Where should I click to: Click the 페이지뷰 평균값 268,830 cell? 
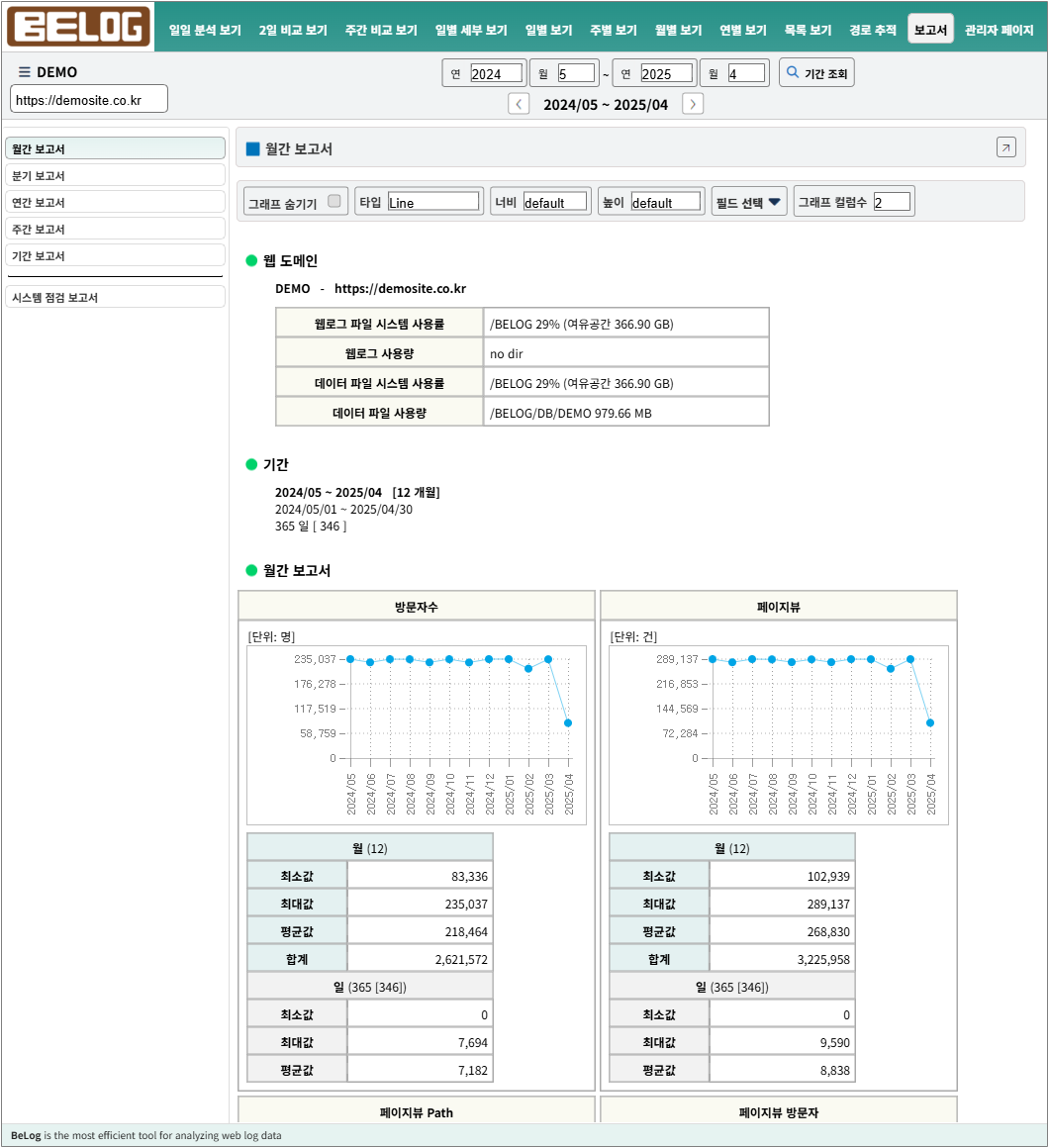(x=783, y=931)
